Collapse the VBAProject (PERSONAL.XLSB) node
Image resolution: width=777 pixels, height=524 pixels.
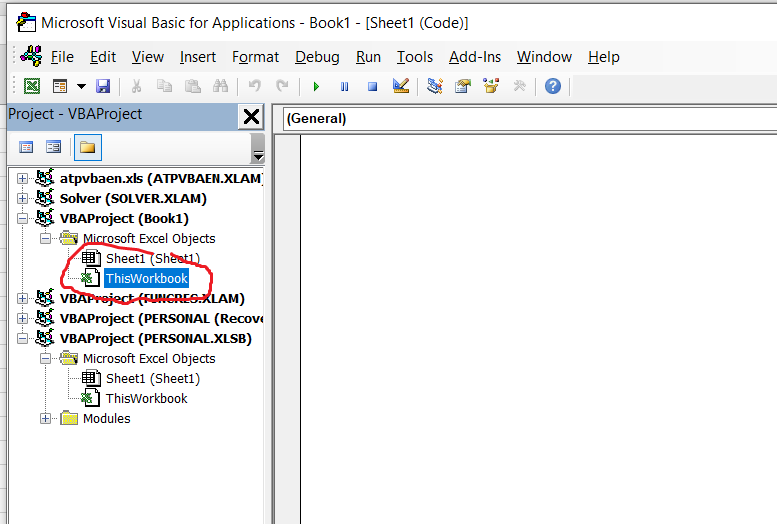click(x=22, y=339)
